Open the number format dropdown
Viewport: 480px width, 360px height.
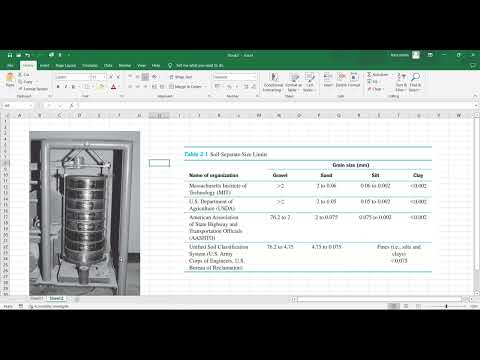coord(254,77)
